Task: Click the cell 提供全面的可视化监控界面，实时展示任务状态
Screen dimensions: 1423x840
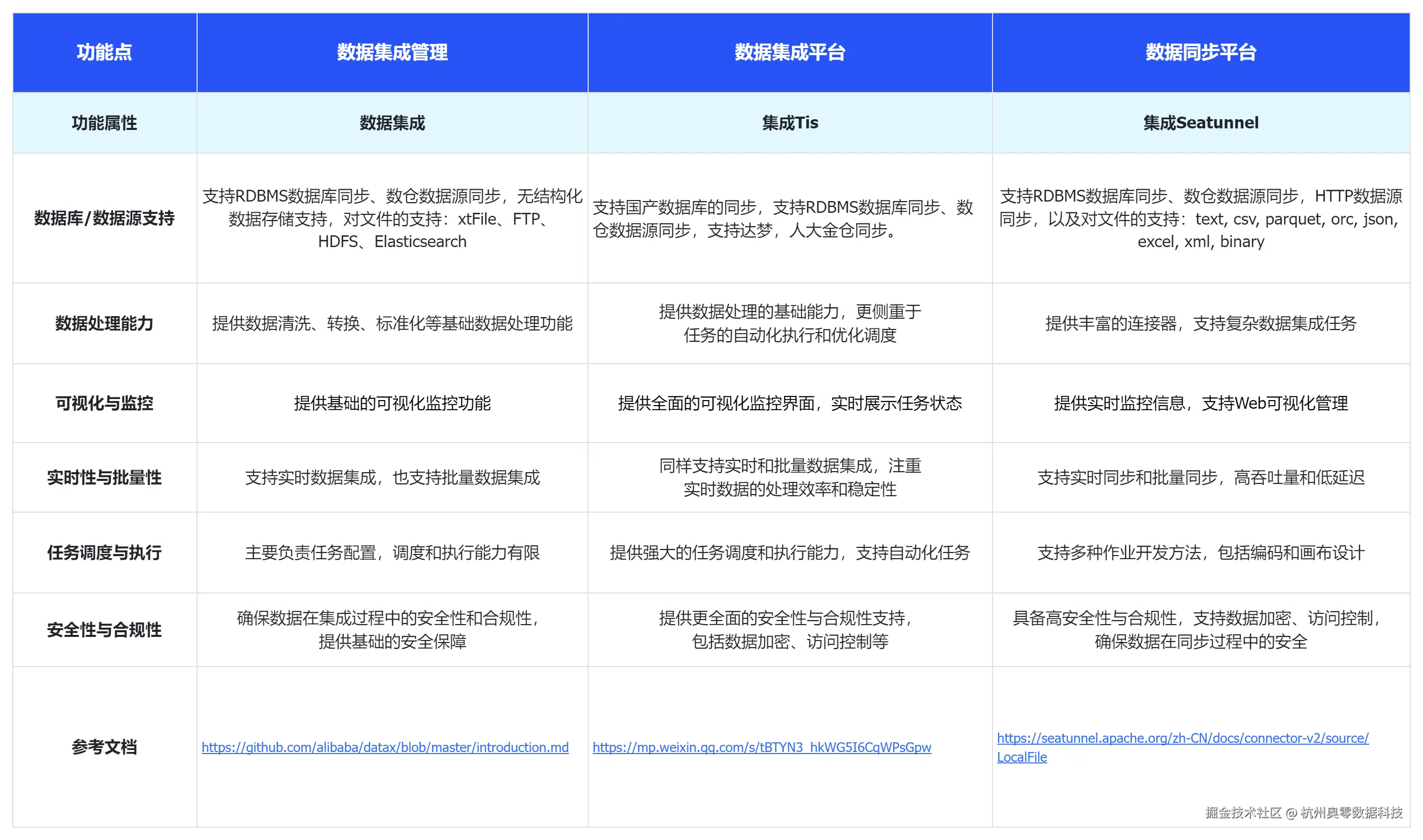Action: click(x=790, y=403)
